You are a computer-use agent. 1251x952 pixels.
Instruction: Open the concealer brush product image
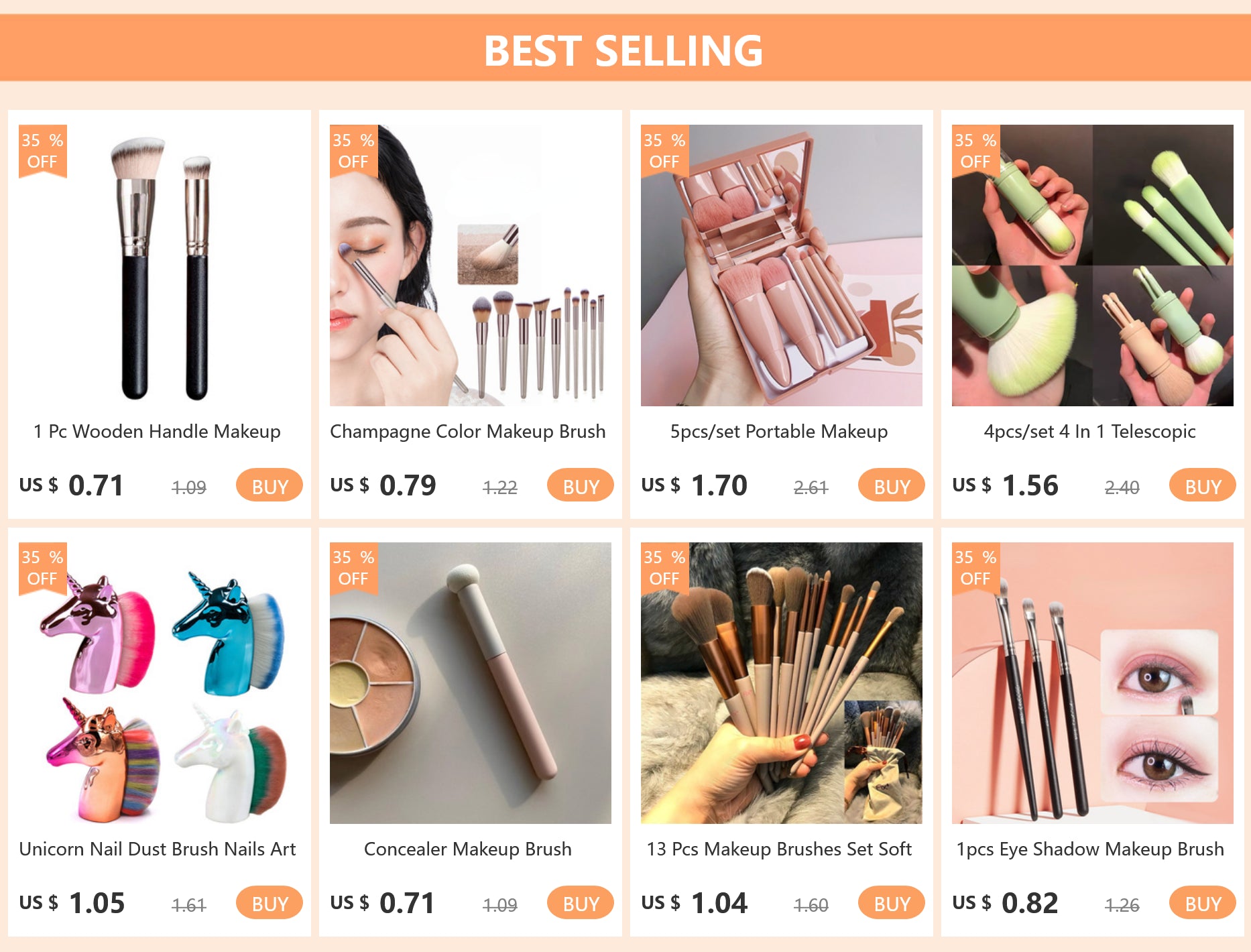pyautogui.click(x=471, y=683)
